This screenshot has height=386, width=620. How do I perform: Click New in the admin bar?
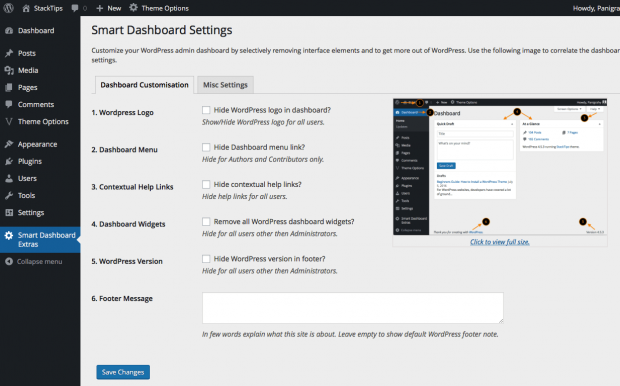(114, 8)
